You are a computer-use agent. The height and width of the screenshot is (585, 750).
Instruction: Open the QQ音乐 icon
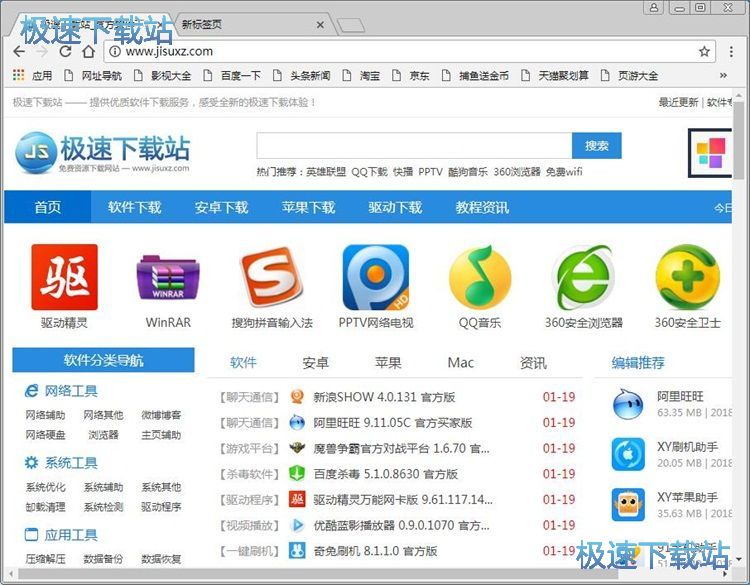coord(480,277)
